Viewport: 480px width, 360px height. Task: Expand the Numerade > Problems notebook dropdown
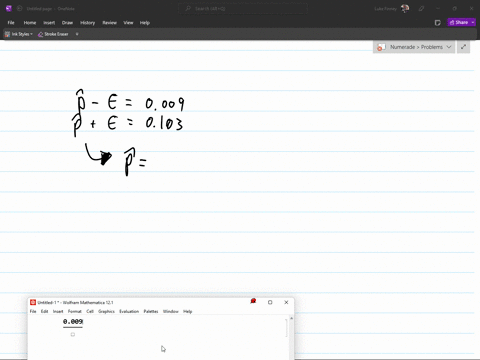(449, 47)
